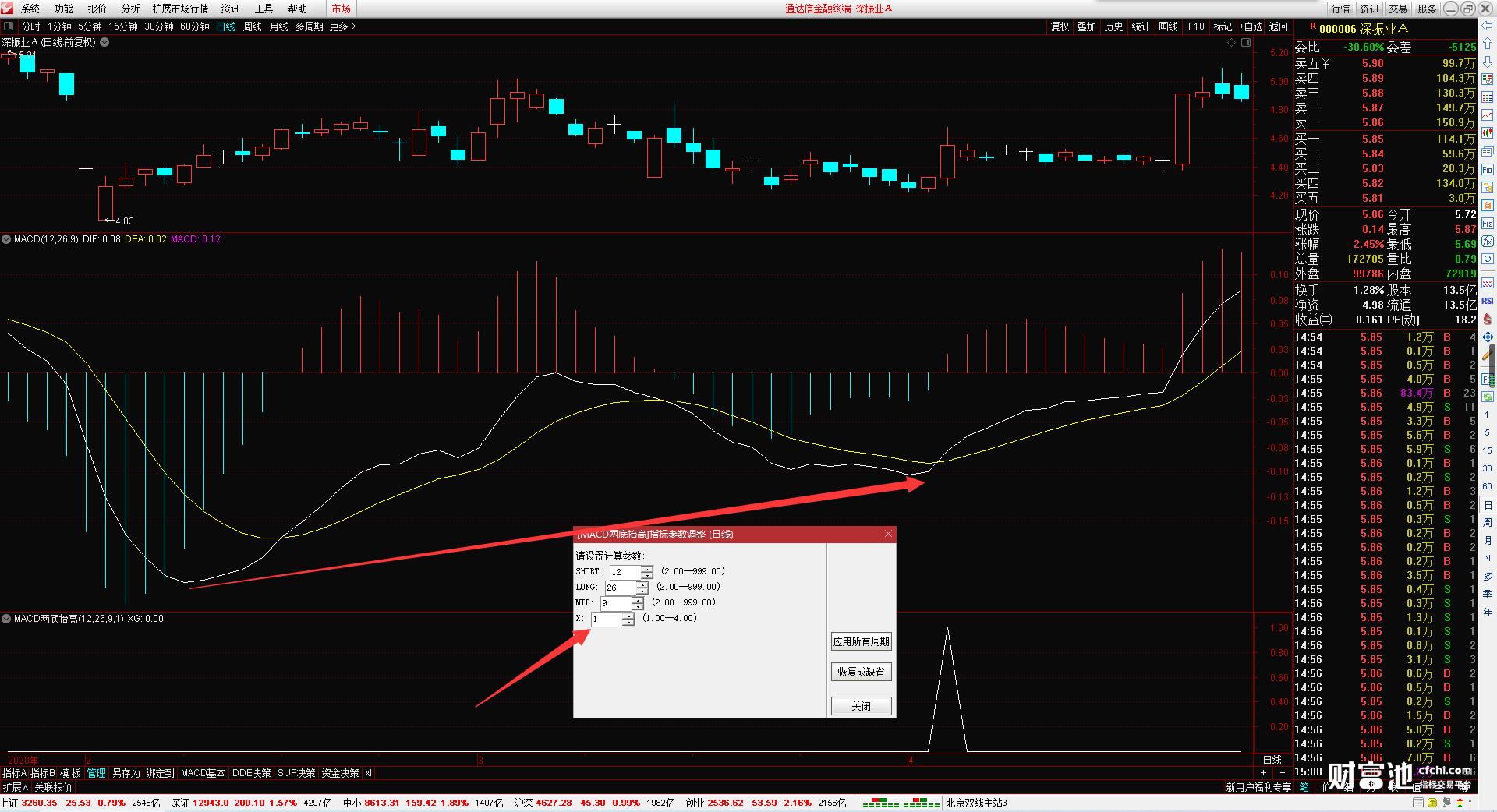Click the settings circle beside 深振业A chart title

point(104,42)
